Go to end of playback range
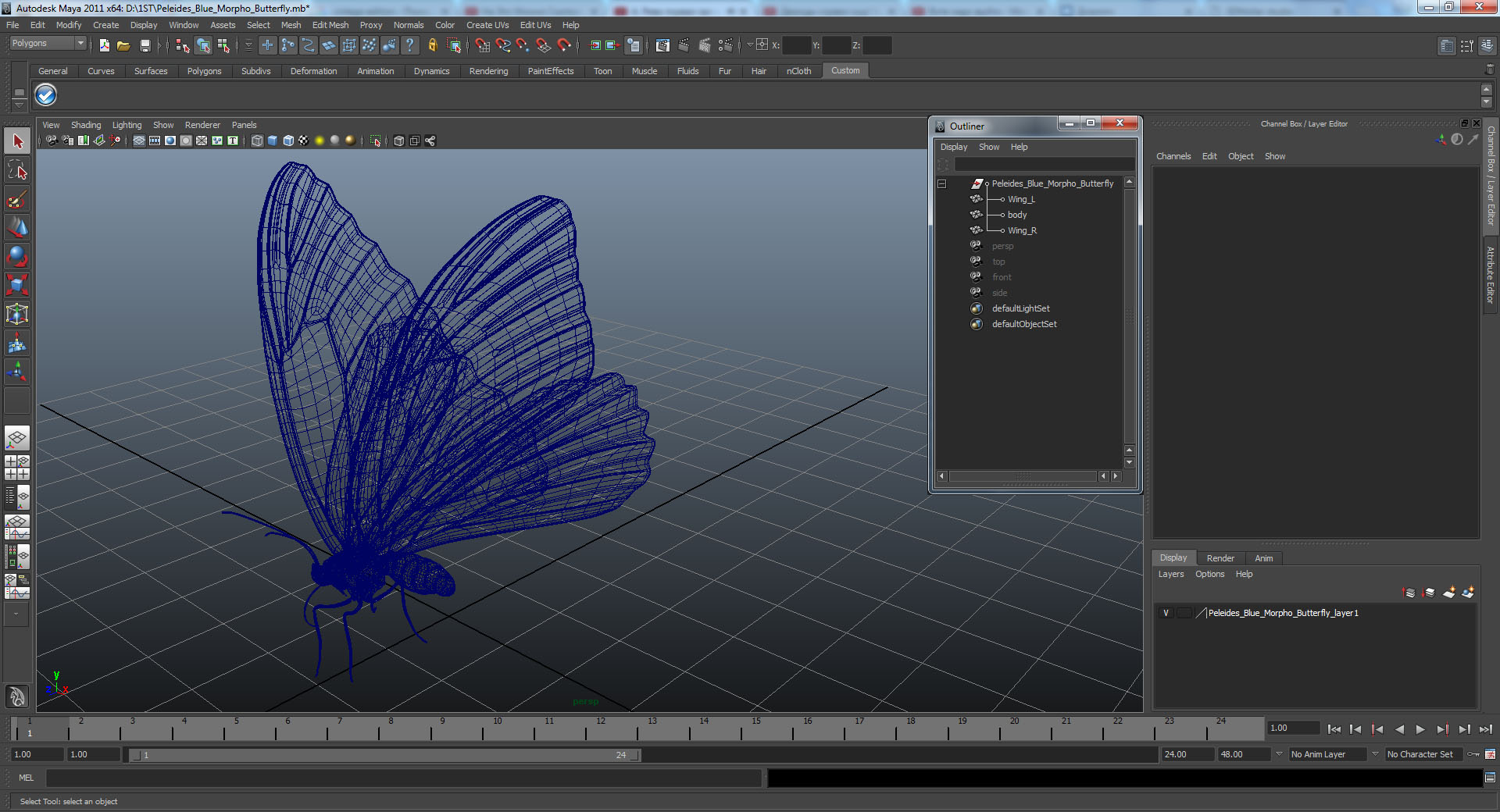Viewport: 1500px width, 812px height. 1486,729
